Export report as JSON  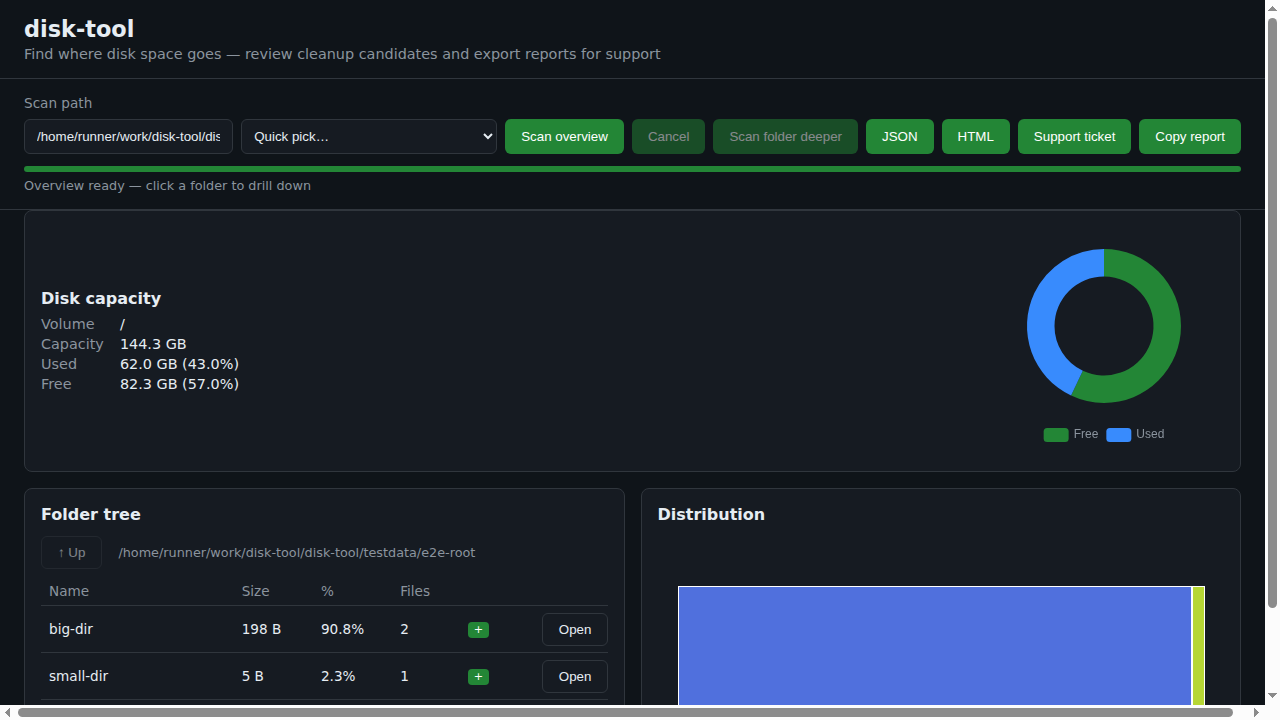click(900, 137)
